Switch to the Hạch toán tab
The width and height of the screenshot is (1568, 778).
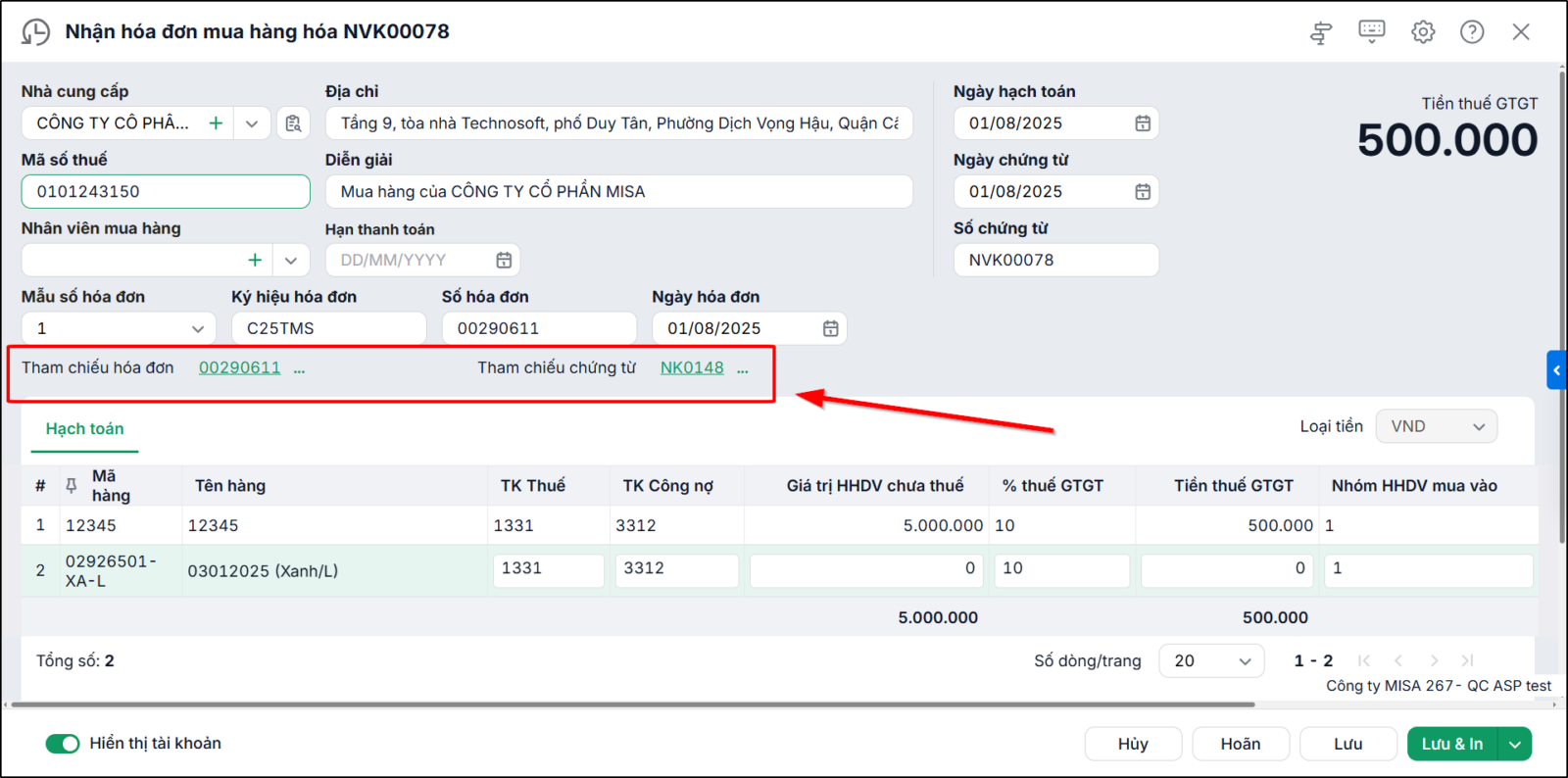point(85,429)
